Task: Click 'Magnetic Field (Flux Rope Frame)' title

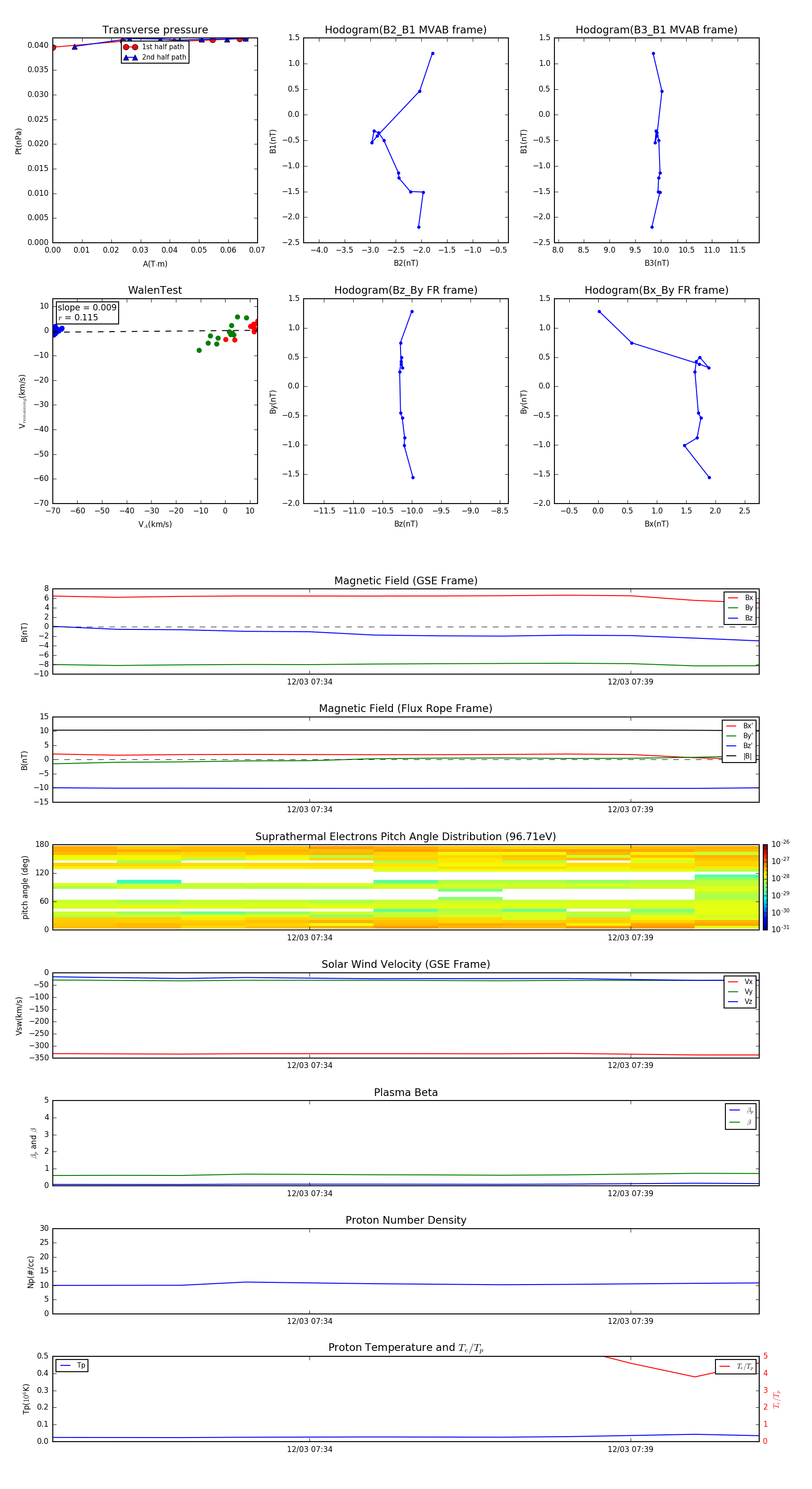Action: (x=406, y=709)
